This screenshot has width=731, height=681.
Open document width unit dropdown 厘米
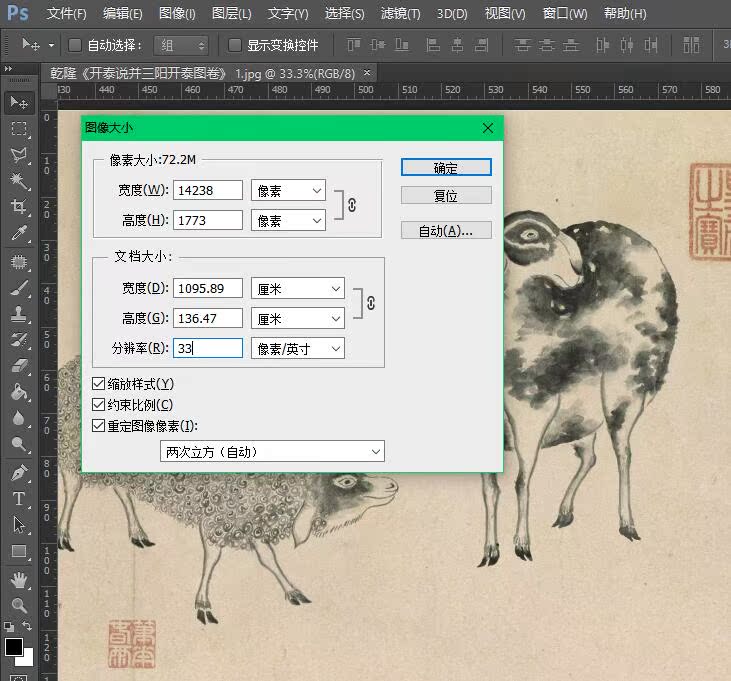[298, 289]
